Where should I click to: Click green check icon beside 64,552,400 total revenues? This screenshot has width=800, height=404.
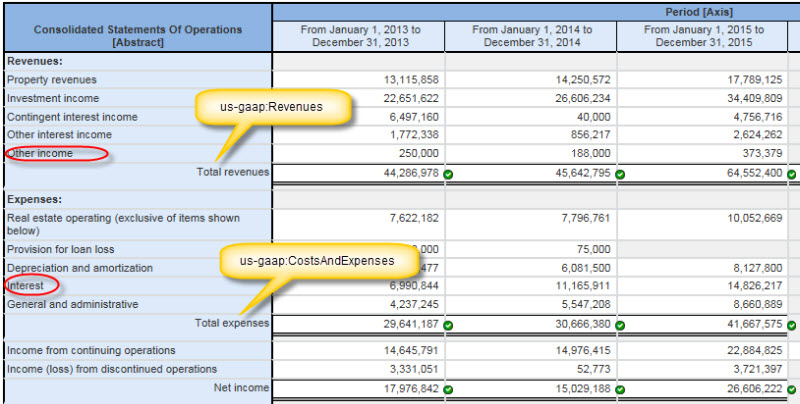coord(791,174)
